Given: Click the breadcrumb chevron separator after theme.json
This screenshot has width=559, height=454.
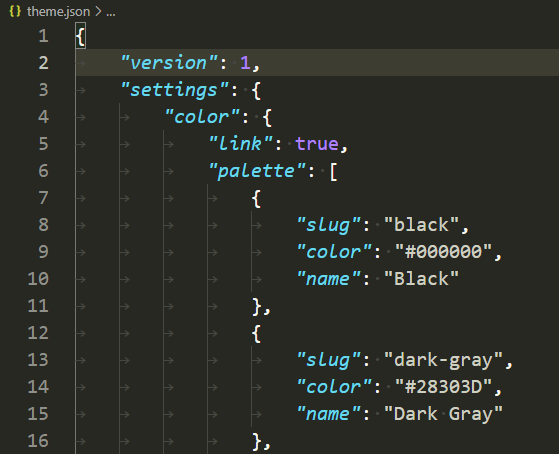Looking at the screenshot, I should click(x=98, y=12).
